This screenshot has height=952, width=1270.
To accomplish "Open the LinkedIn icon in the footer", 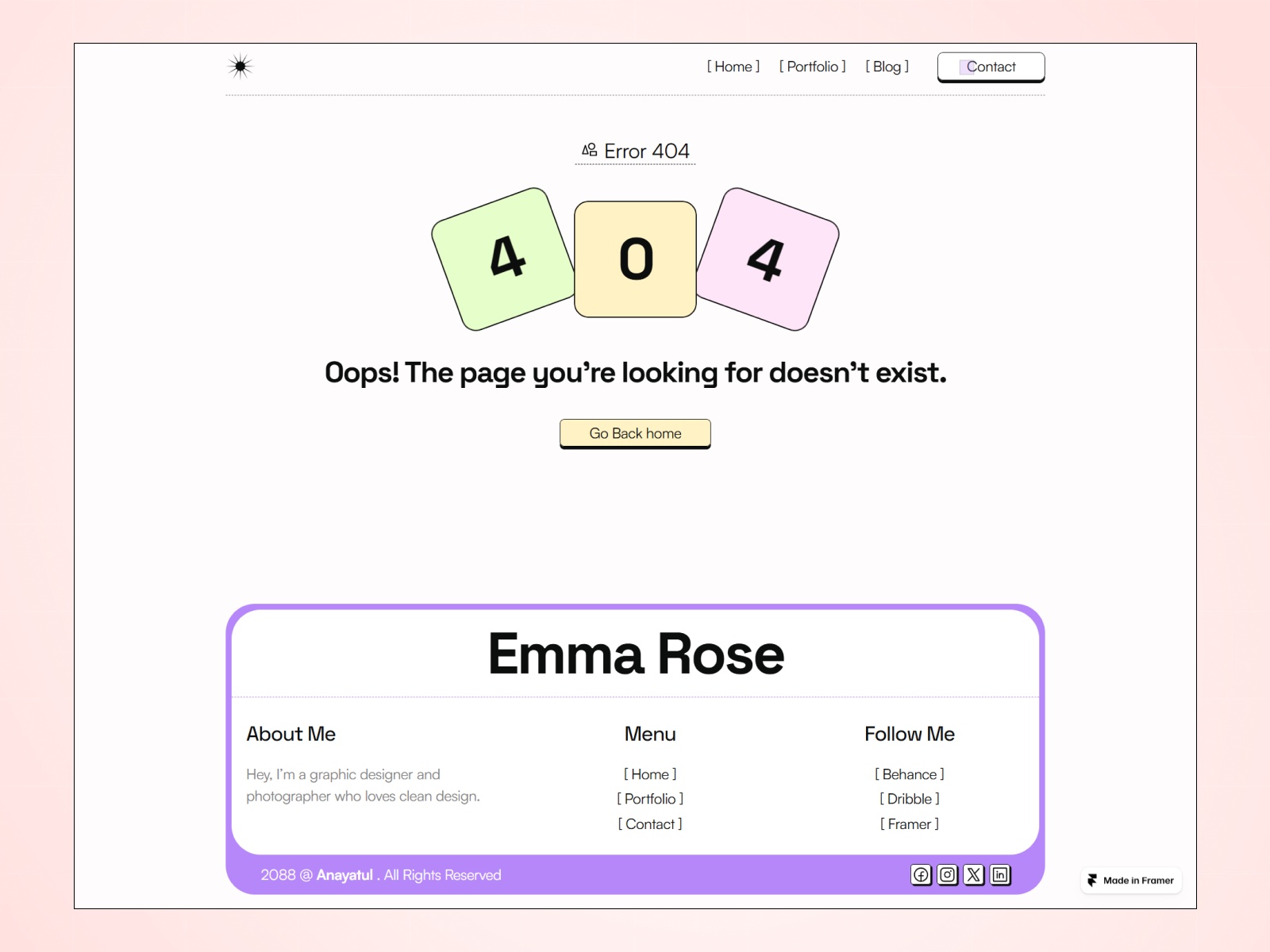I will click(1000, 875).
